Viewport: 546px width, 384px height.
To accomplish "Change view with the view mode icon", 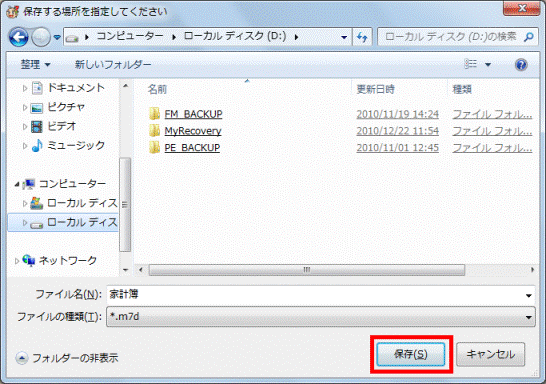I will 470,64.
